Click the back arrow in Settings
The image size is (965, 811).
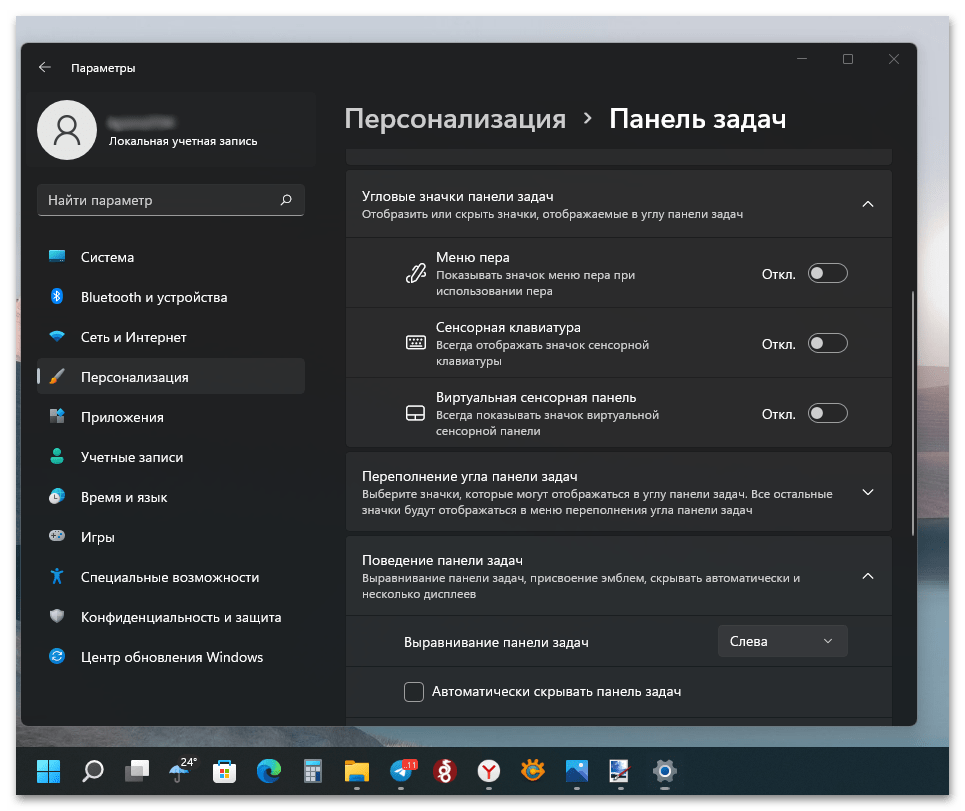[44, 68]
